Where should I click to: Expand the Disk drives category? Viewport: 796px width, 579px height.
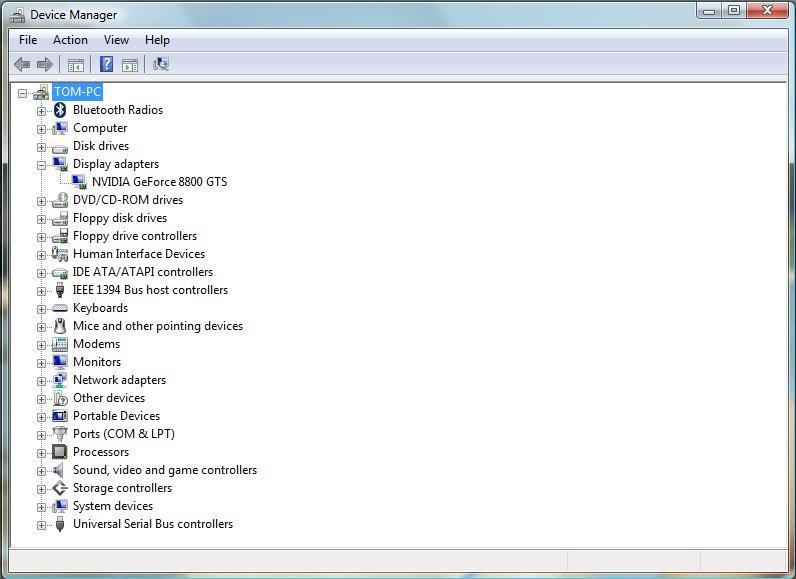tap(41, 146)
